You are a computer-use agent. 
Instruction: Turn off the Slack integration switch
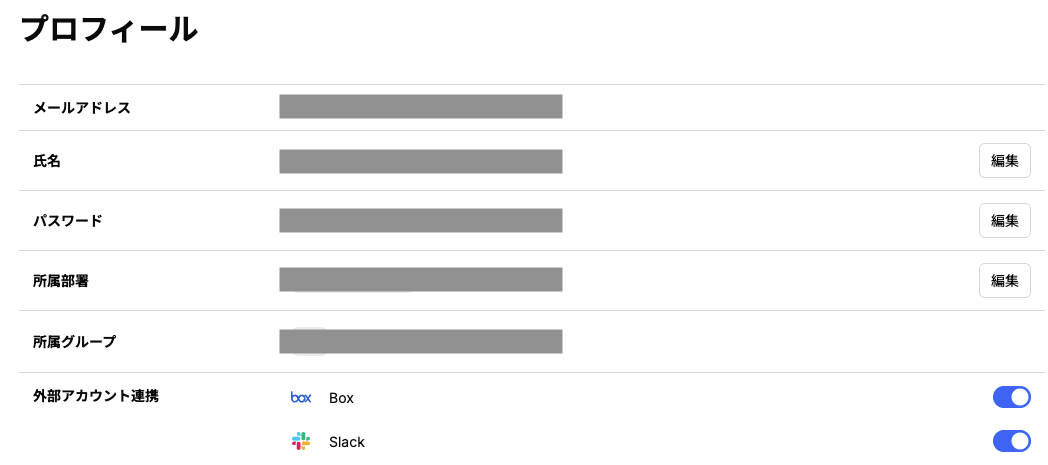[1011, 441]
